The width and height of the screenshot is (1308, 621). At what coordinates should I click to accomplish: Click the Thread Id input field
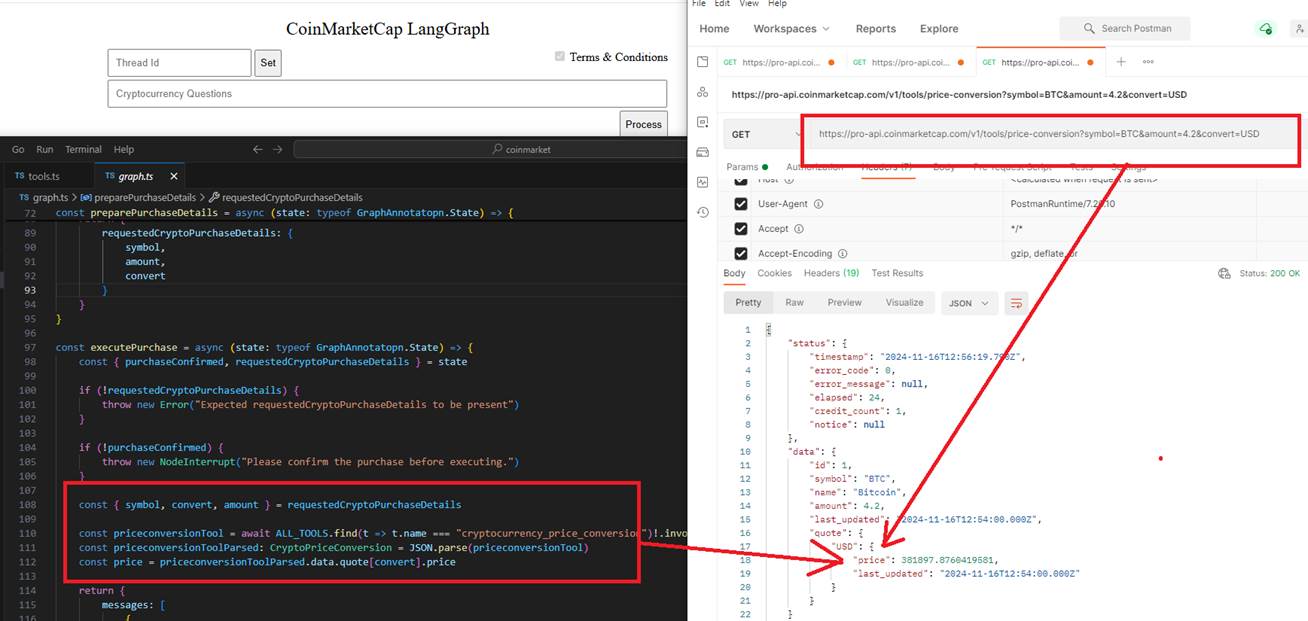(179, 63)
